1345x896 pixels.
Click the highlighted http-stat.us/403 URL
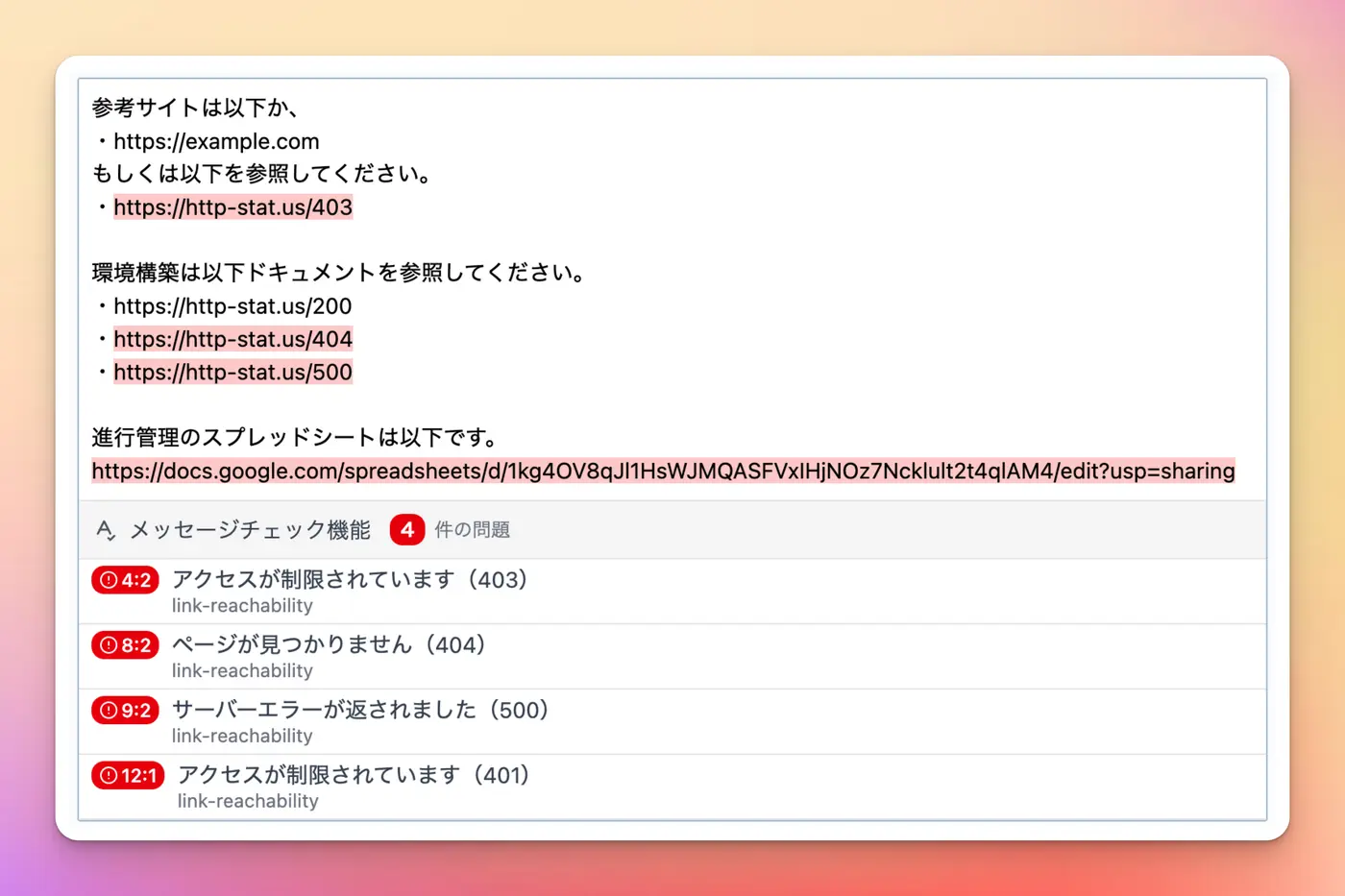[x=232, y=207]
